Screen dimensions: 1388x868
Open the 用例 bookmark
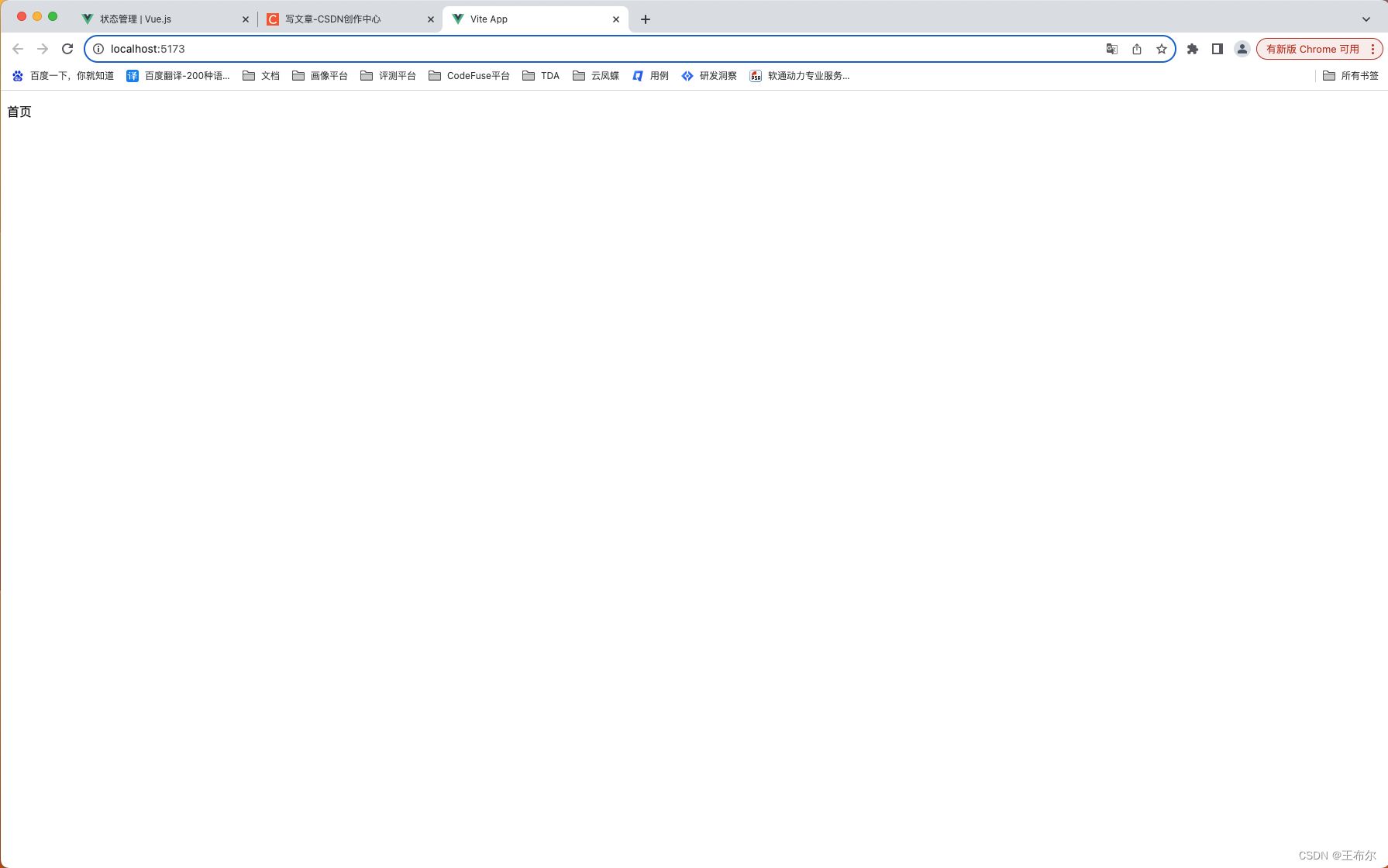[x=650, y=76]
